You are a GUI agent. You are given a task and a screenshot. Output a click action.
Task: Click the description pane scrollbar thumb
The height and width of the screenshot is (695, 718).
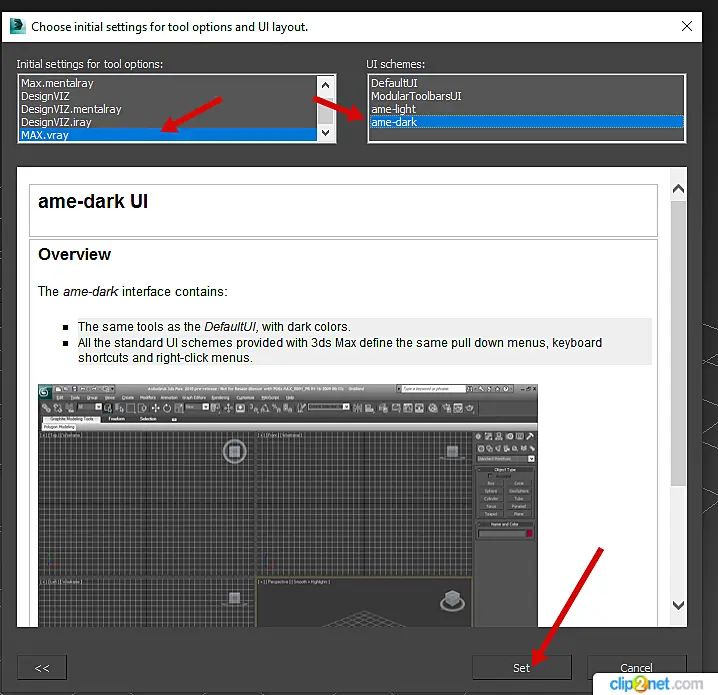(678, 343)
